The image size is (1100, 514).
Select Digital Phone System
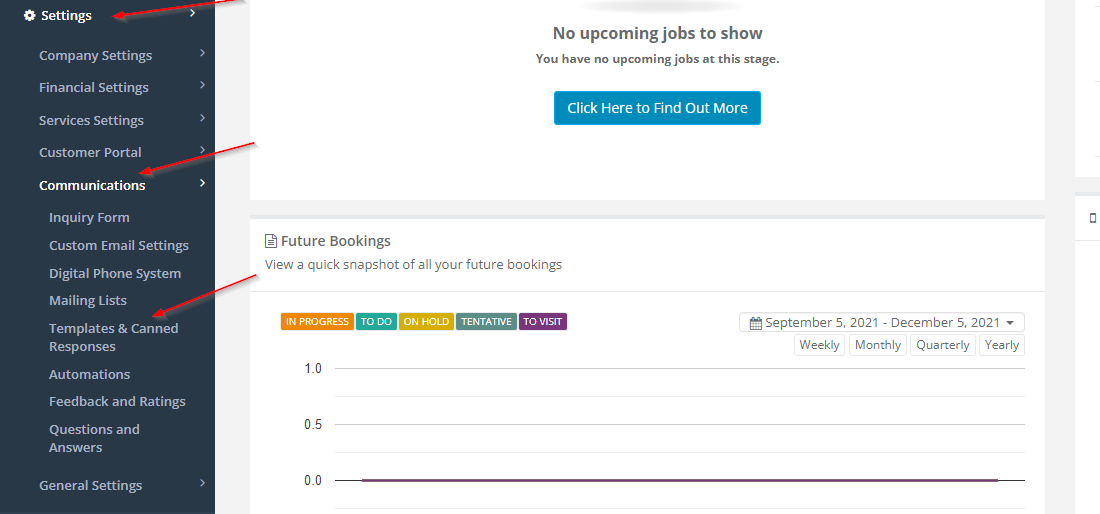[115, 273]
